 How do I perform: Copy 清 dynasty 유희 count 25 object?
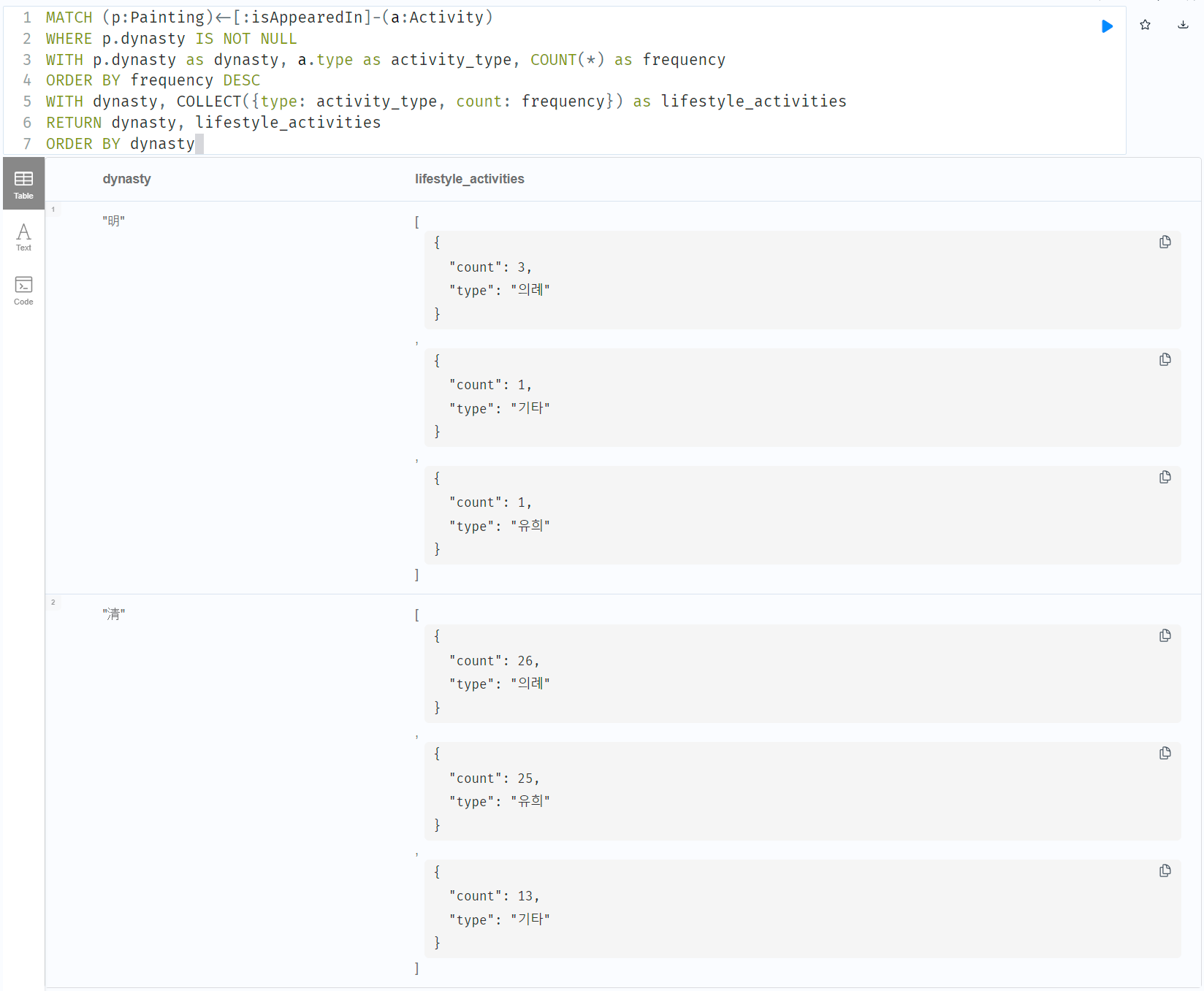1165,754
